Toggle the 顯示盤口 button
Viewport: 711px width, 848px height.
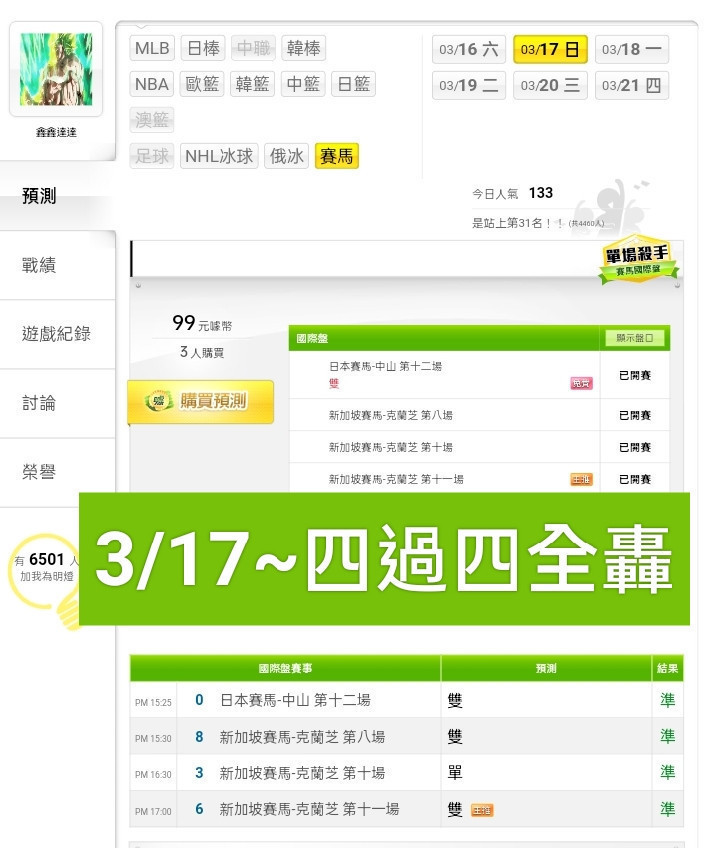635,338
